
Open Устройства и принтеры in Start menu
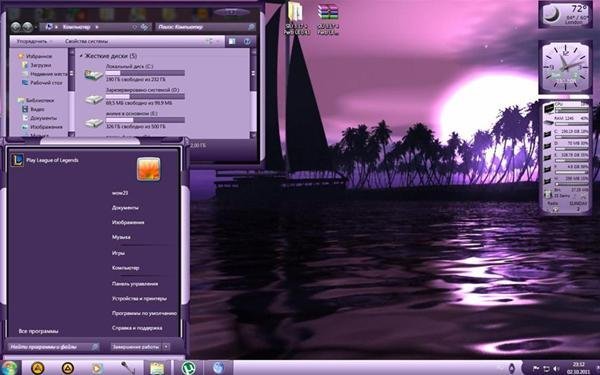[139, 298]
